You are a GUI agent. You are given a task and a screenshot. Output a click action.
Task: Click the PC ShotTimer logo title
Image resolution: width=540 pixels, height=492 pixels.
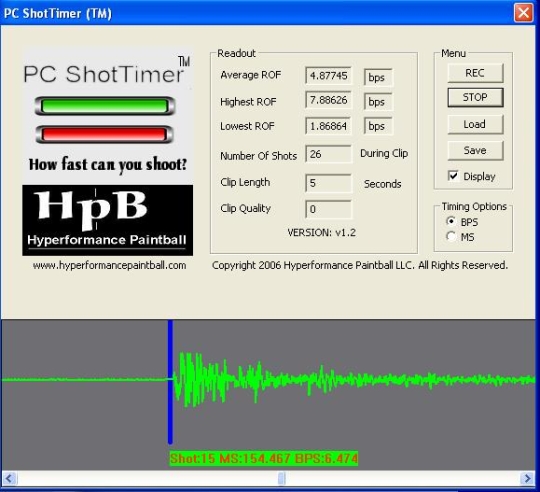click(x=107, y=71)
